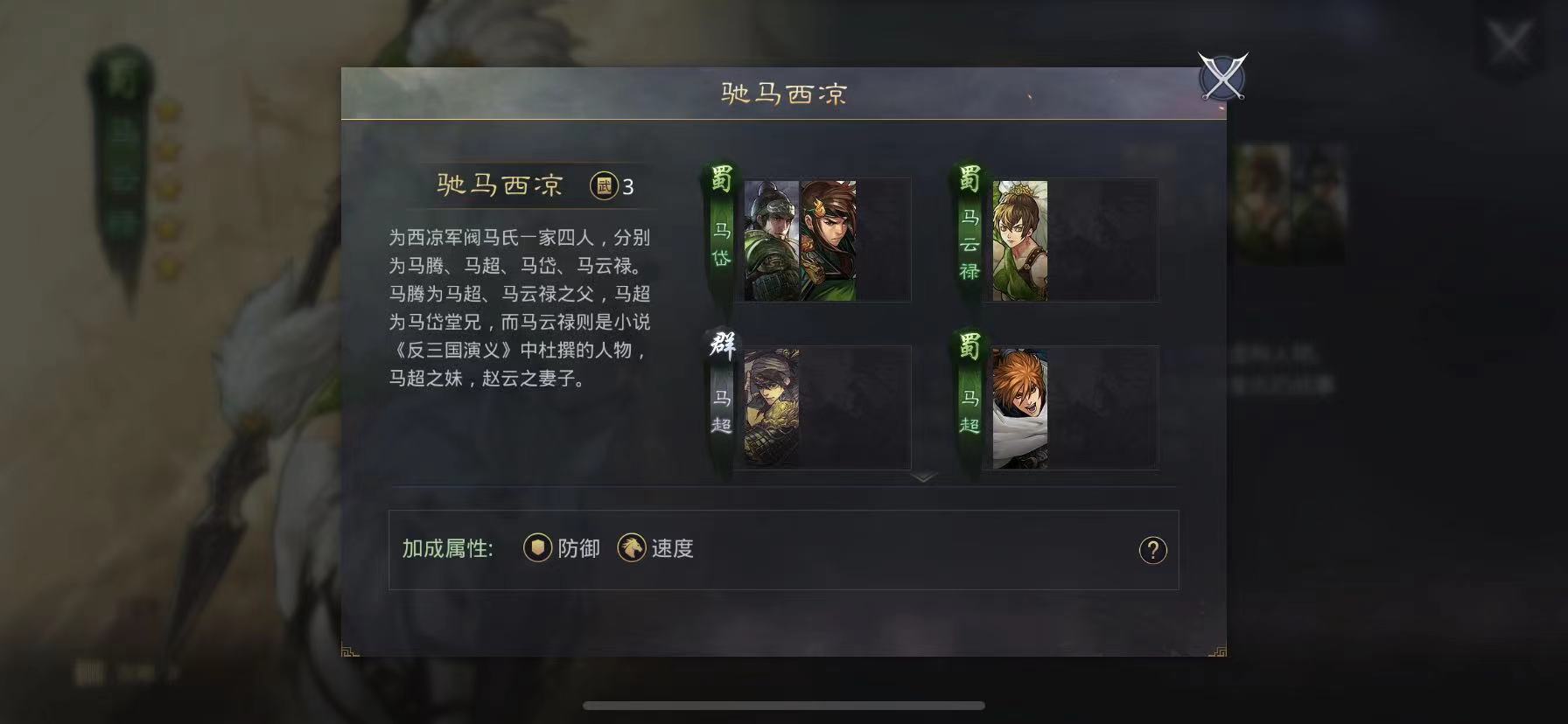Click the blurred background close X

pyautogui.click(x=1509, y=43)
